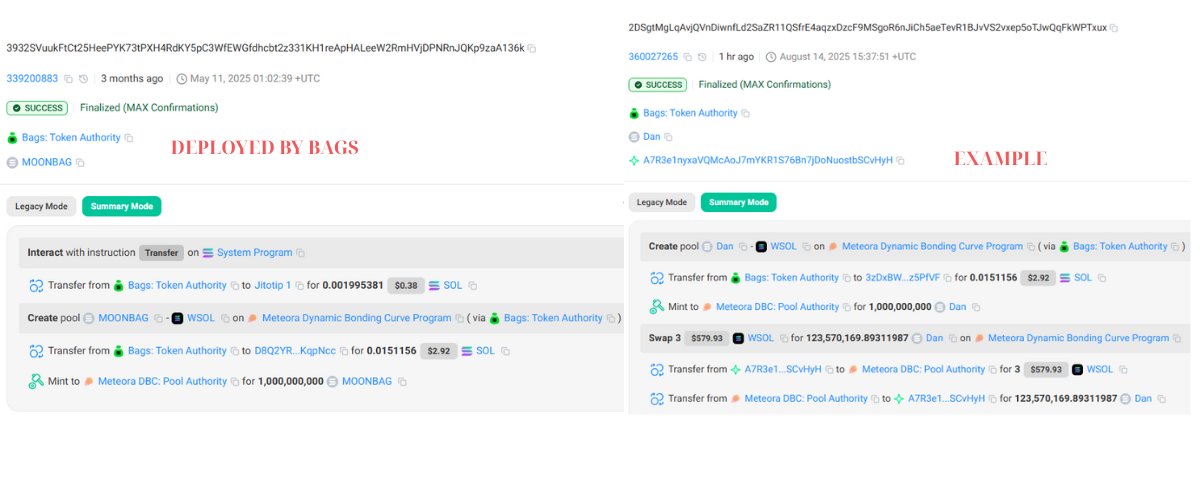The height and width of the screenshot is (480, 1200).
Task: Switch to Legacy Mode in the MOONBAG transaction
Action: (x=42, y=206)
